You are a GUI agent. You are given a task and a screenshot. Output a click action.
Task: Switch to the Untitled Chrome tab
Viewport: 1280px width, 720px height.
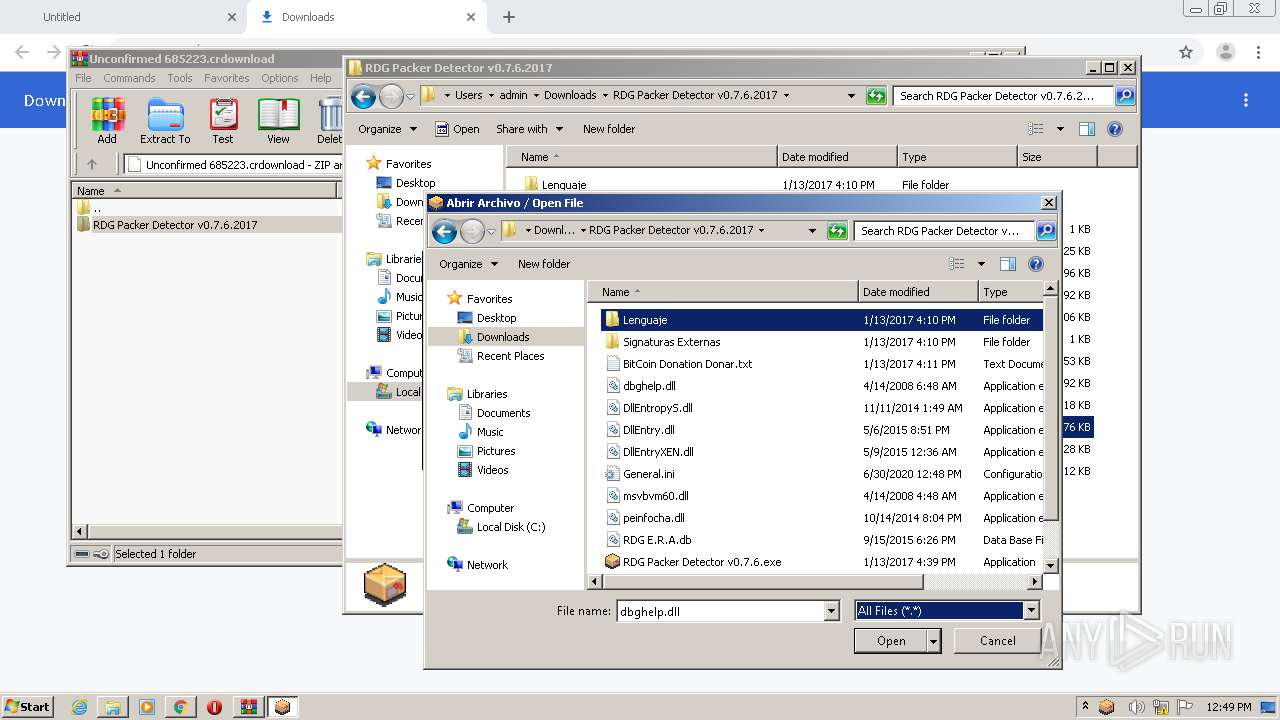point(62,17)
